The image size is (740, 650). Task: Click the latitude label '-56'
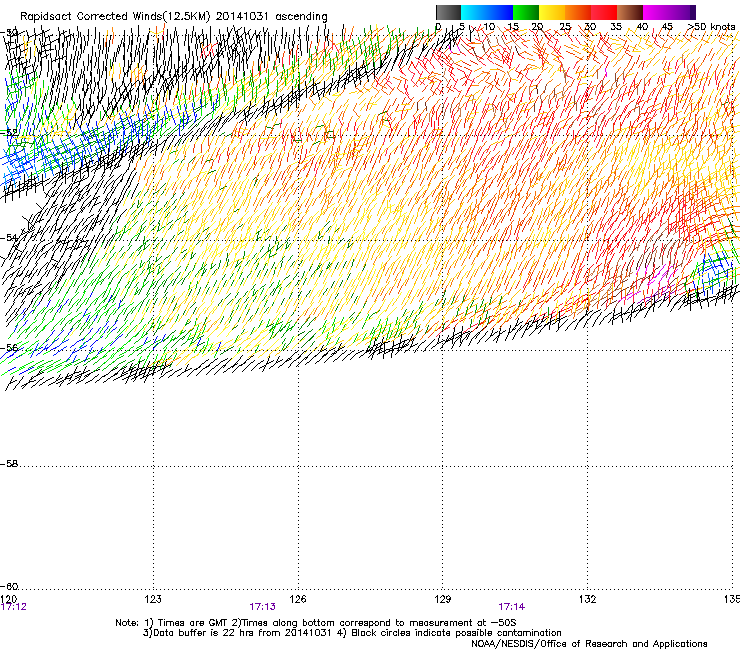coord(9,347)
